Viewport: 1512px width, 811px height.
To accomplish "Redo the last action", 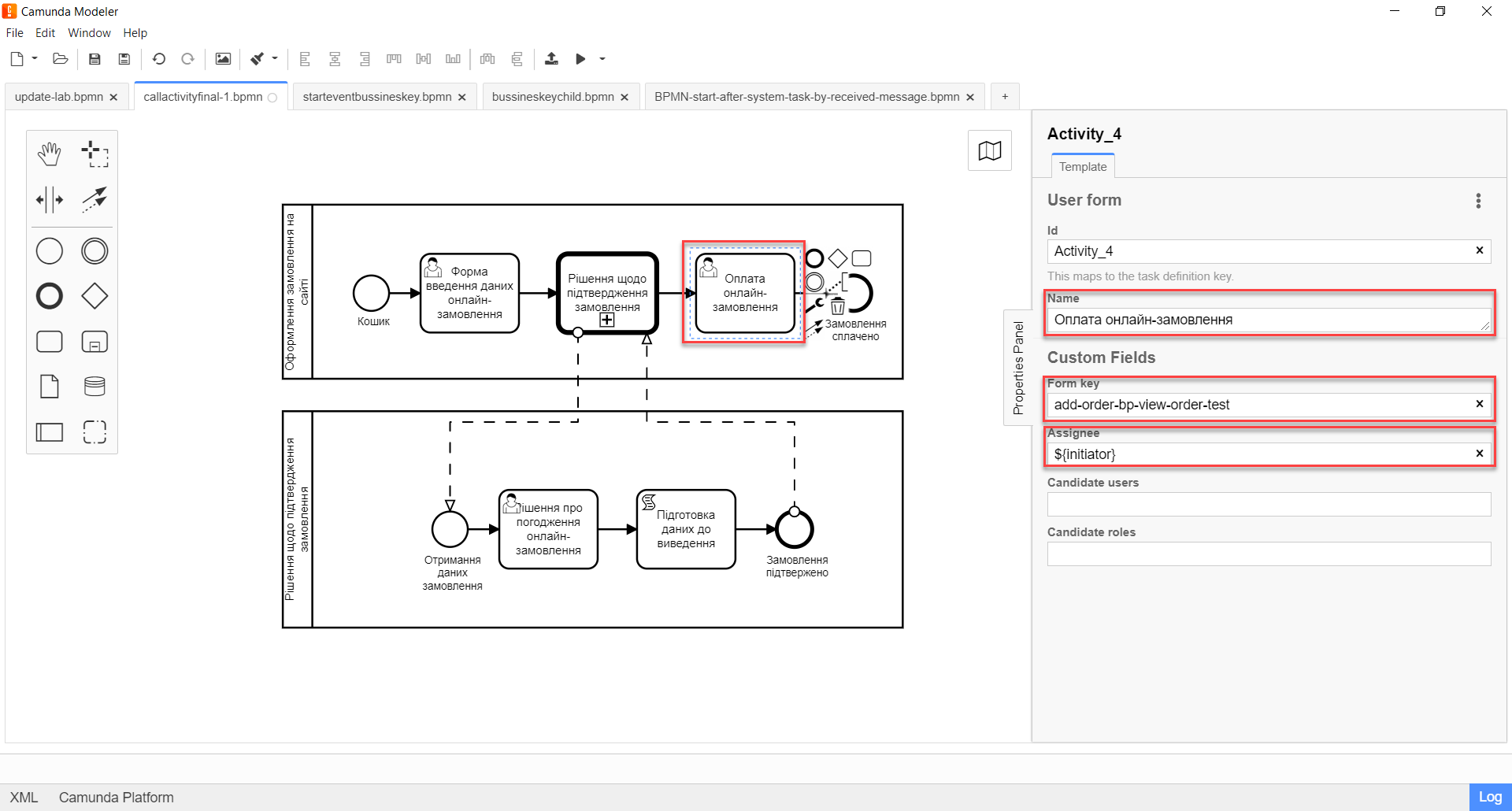I will [x=187, y=59].
